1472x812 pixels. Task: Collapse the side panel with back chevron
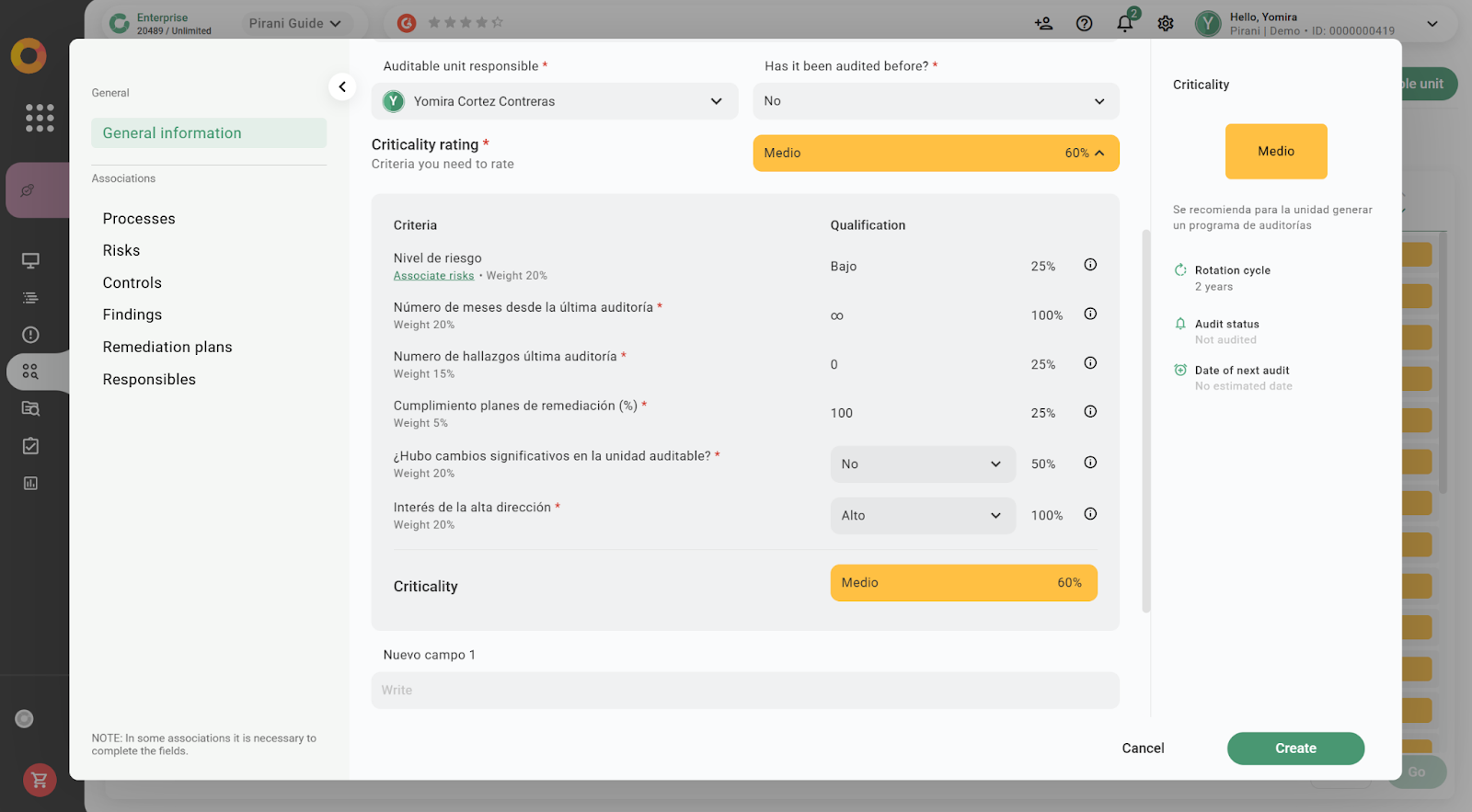click(x=342, y=86)
